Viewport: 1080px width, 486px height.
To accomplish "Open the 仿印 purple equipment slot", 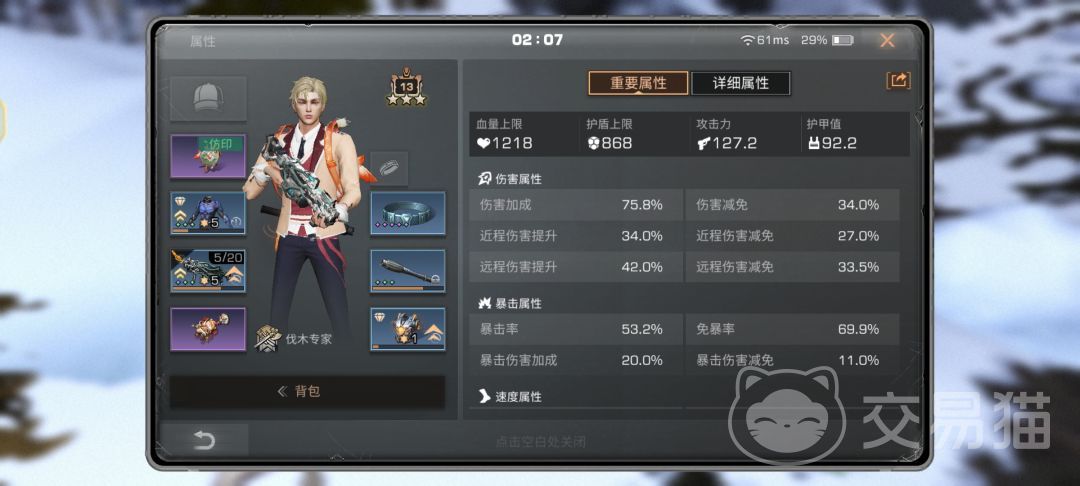I will click(208, 156).
